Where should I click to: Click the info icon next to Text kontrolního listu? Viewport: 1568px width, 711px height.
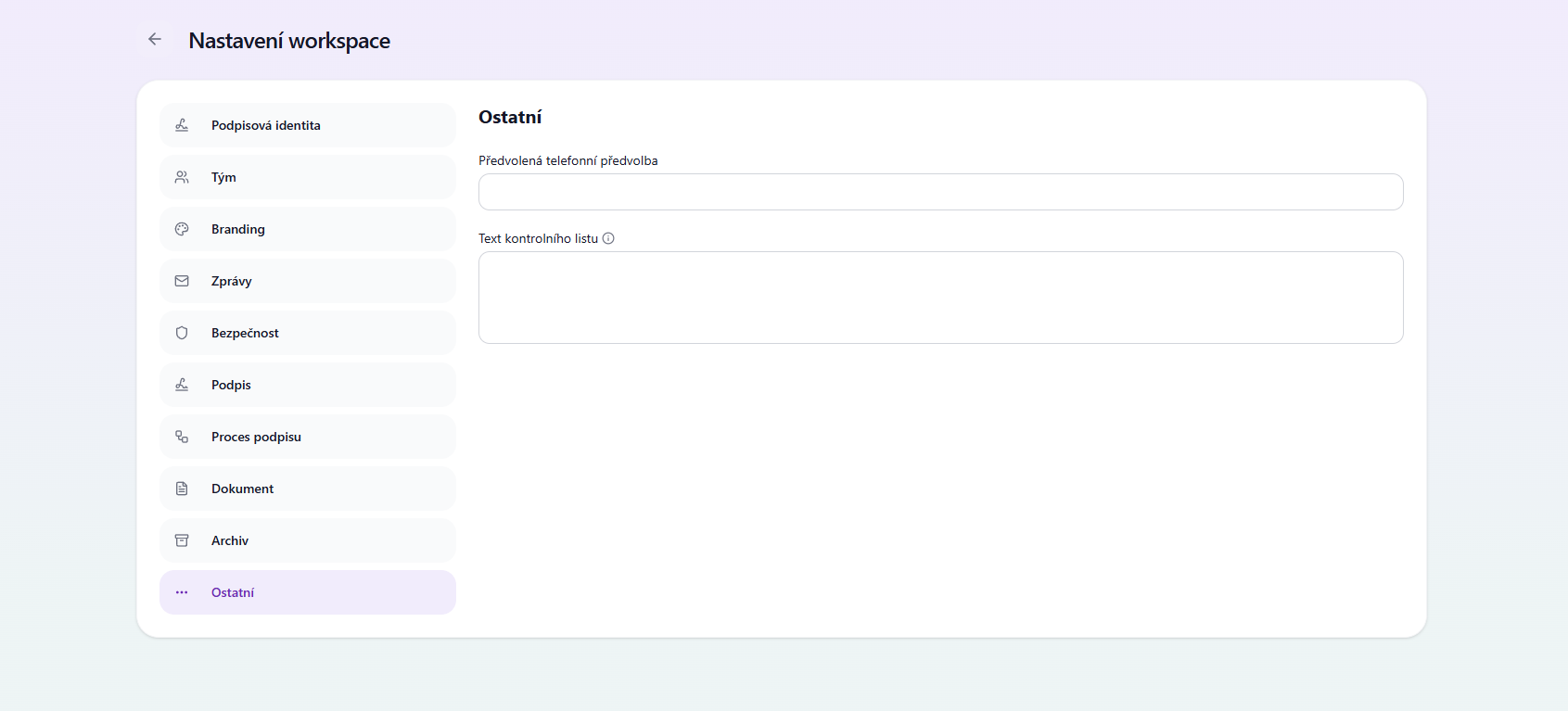pos(608,238)
